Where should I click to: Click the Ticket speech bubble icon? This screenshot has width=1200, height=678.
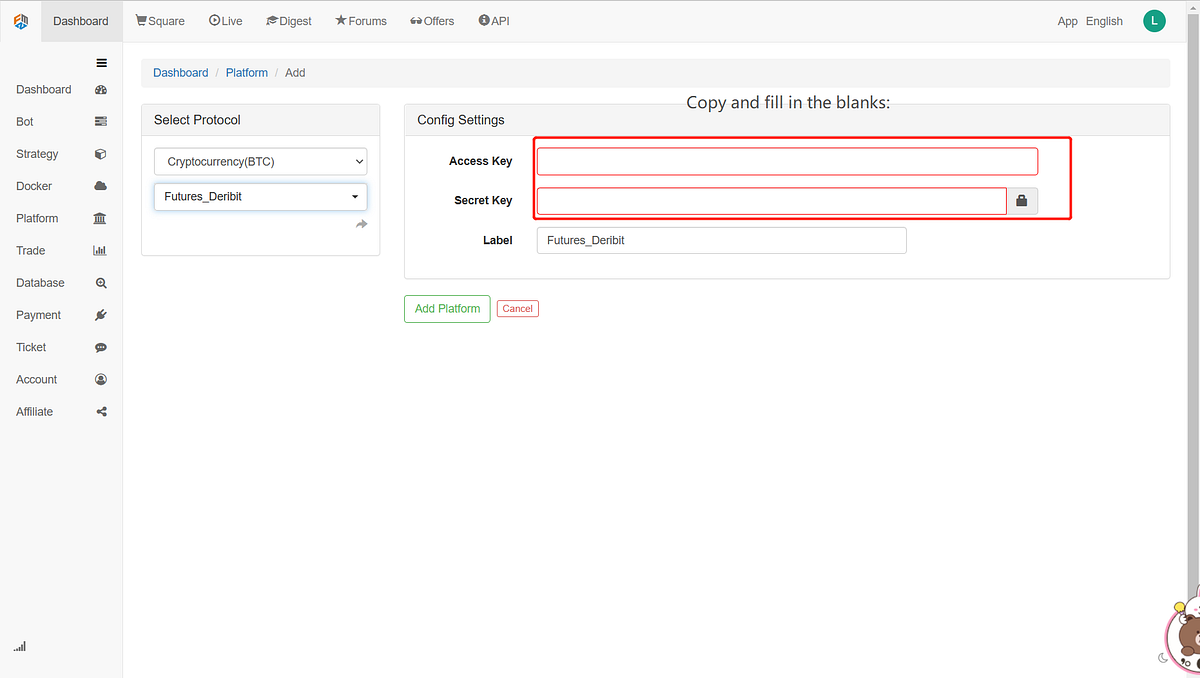[100, 346]
